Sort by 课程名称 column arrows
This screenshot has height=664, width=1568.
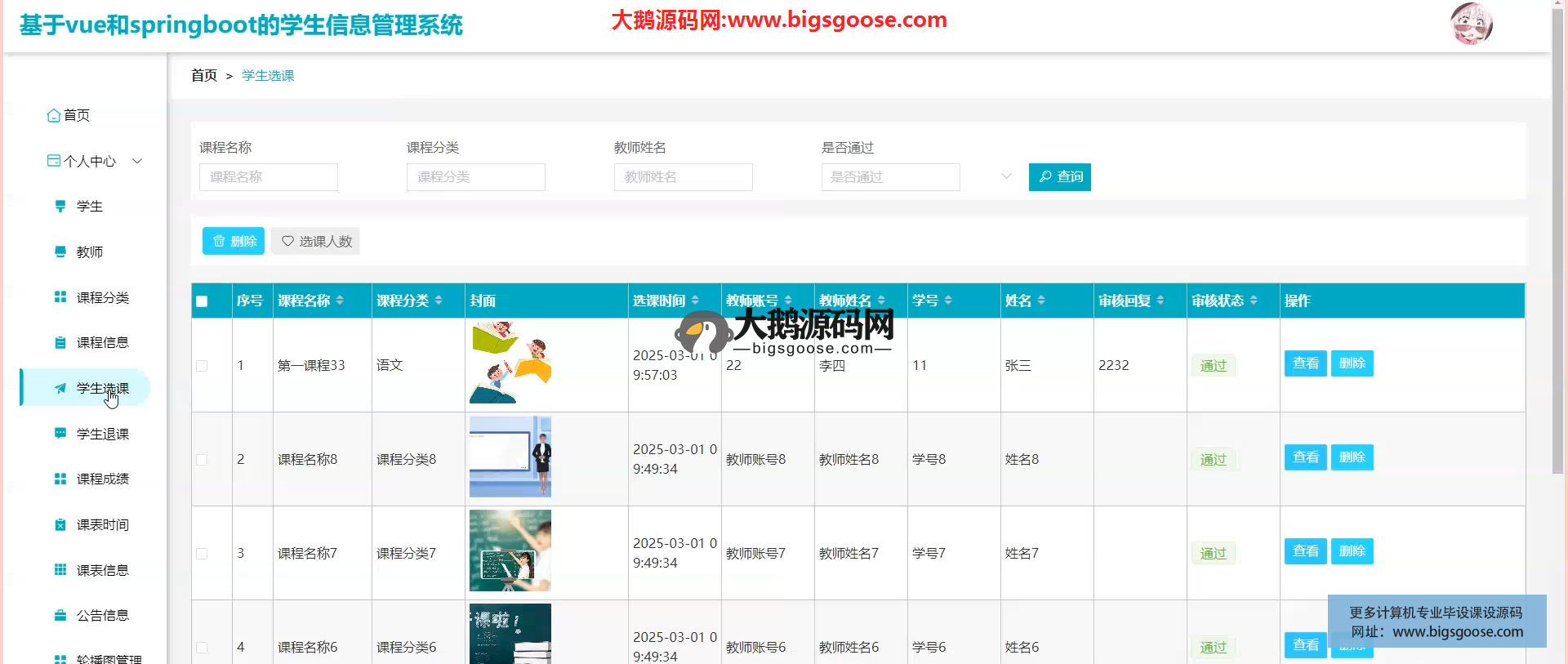click(x=340, y=301)
